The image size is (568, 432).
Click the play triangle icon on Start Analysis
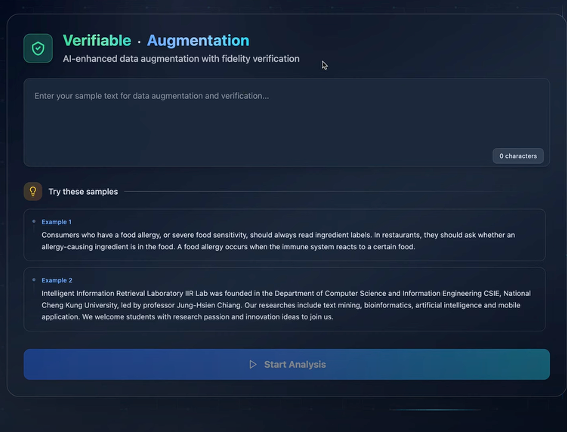(x=253, y=364)
